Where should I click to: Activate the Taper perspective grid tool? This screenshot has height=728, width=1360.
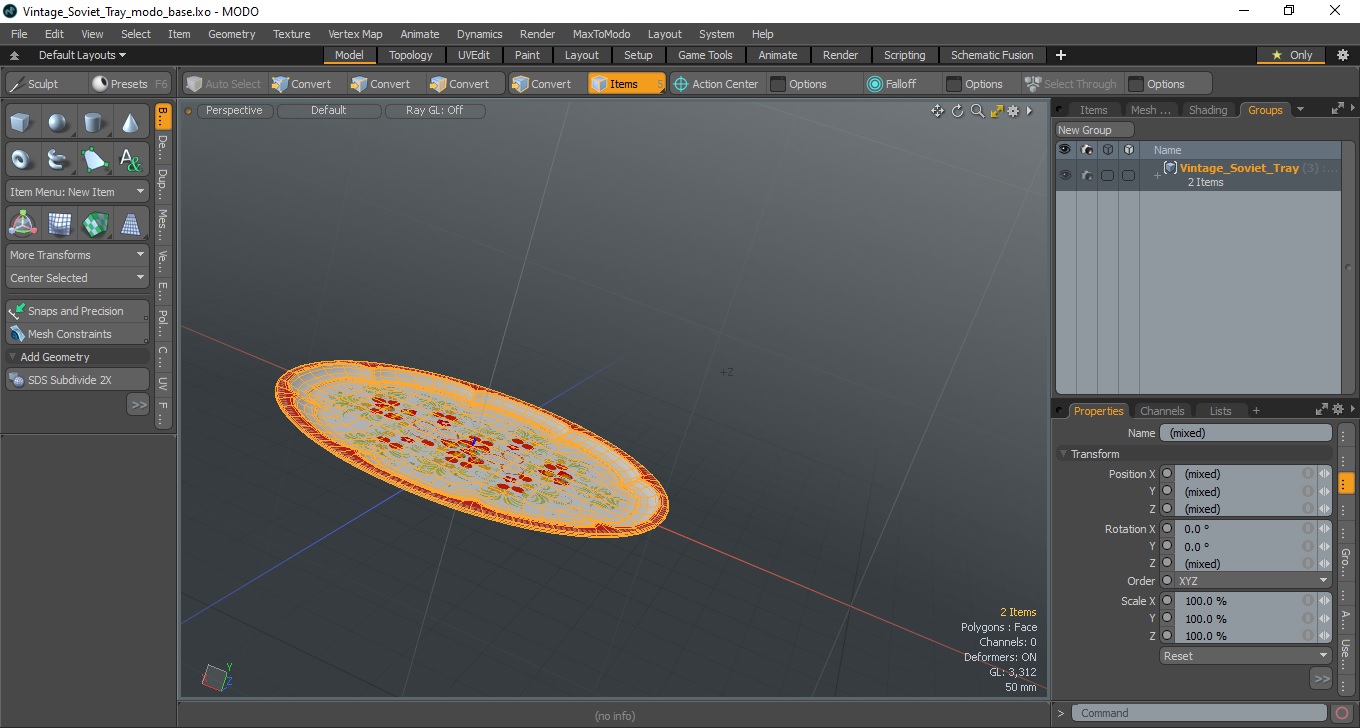(x=131, y=224)
